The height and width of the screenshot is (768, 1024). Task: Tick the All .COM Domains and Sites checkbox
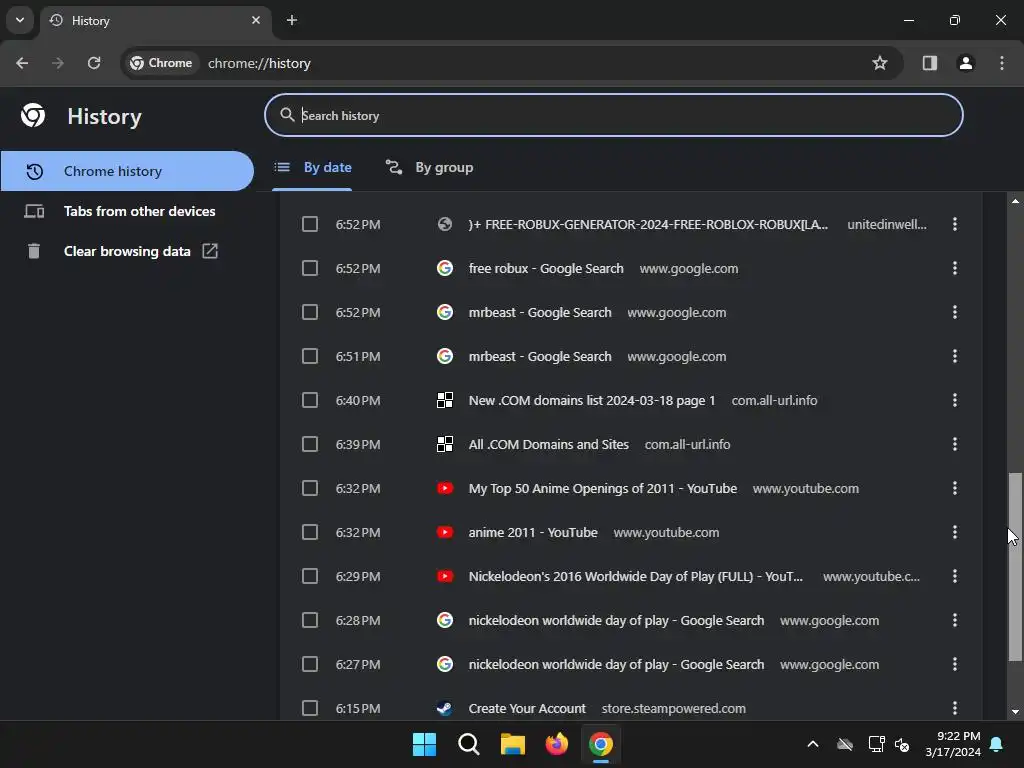click(310, 445)
